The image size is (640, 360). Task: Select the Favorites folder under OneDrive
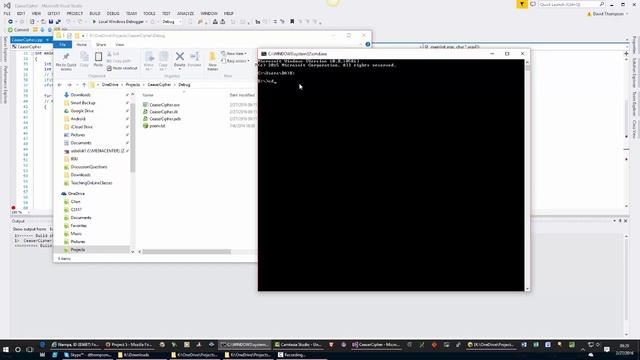coord(78,226)
